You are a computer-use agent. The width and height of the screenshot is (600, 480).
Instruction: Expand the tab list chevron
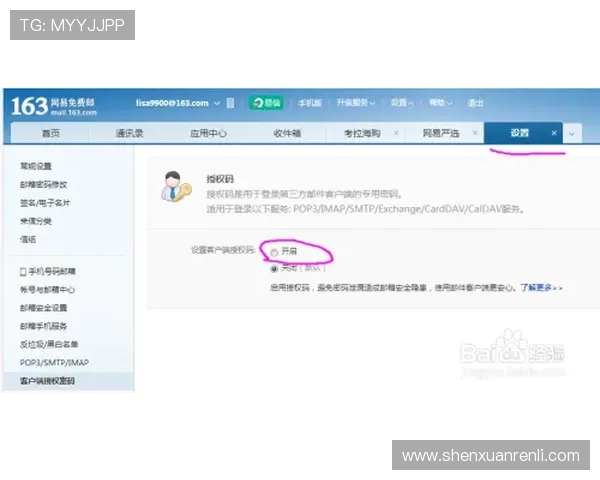click(x=572, y=134)
